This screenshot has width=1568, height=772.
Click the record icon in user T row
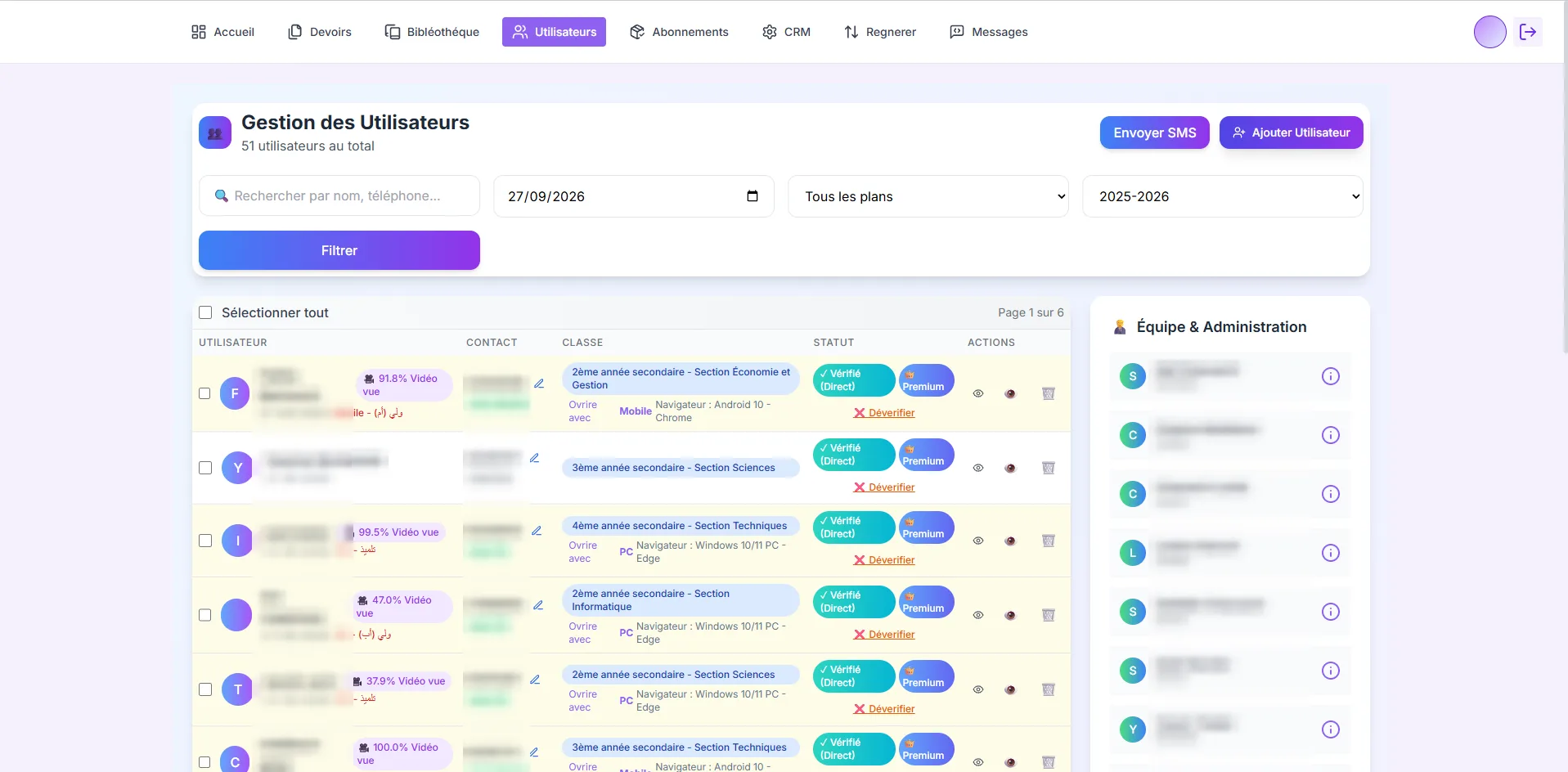pyautogui.click(x=1010, y=689)
